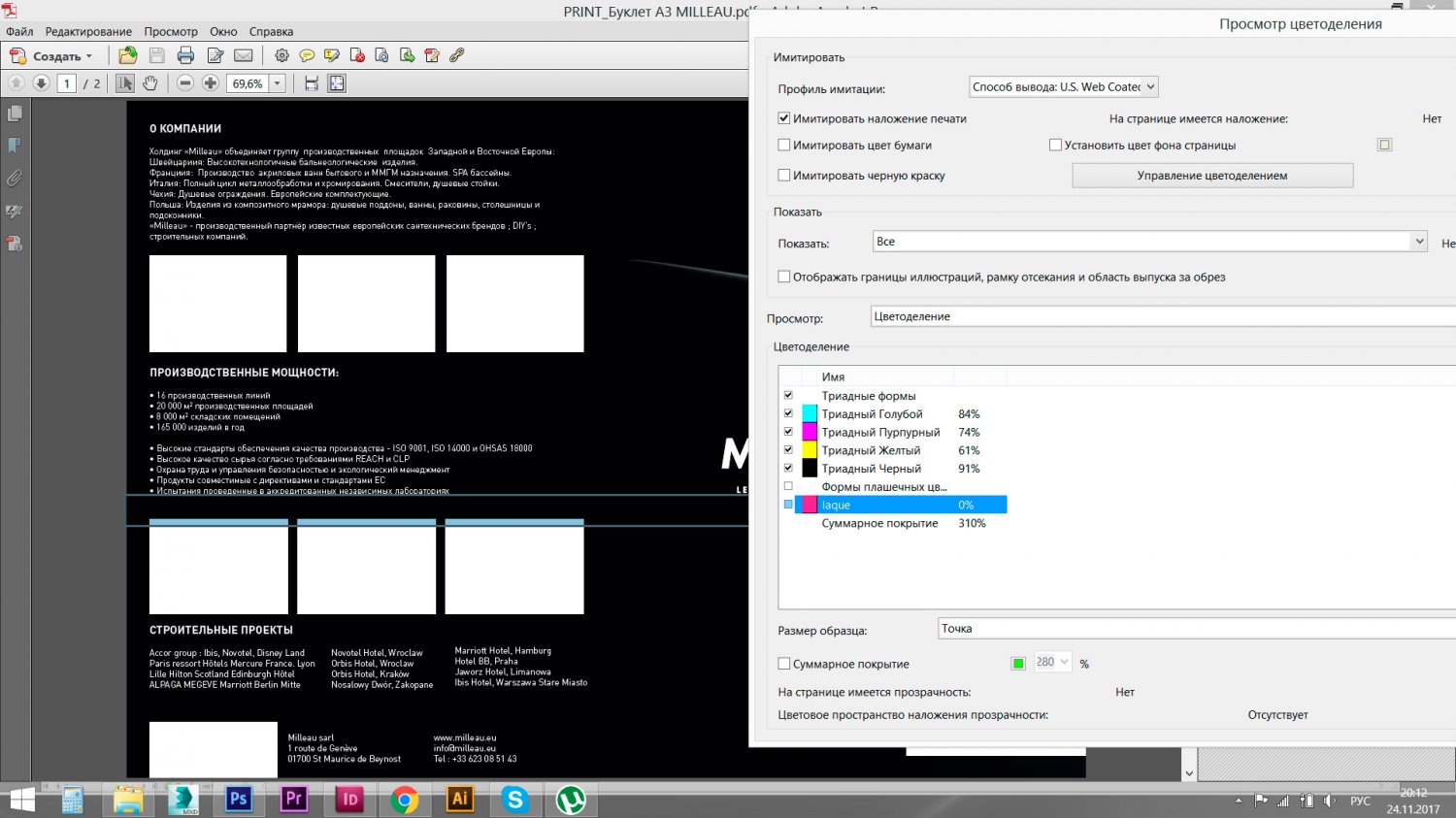Select the text selection cursor tool
The height and width of the screenshot is (818, 1456).
click(125, 83)
